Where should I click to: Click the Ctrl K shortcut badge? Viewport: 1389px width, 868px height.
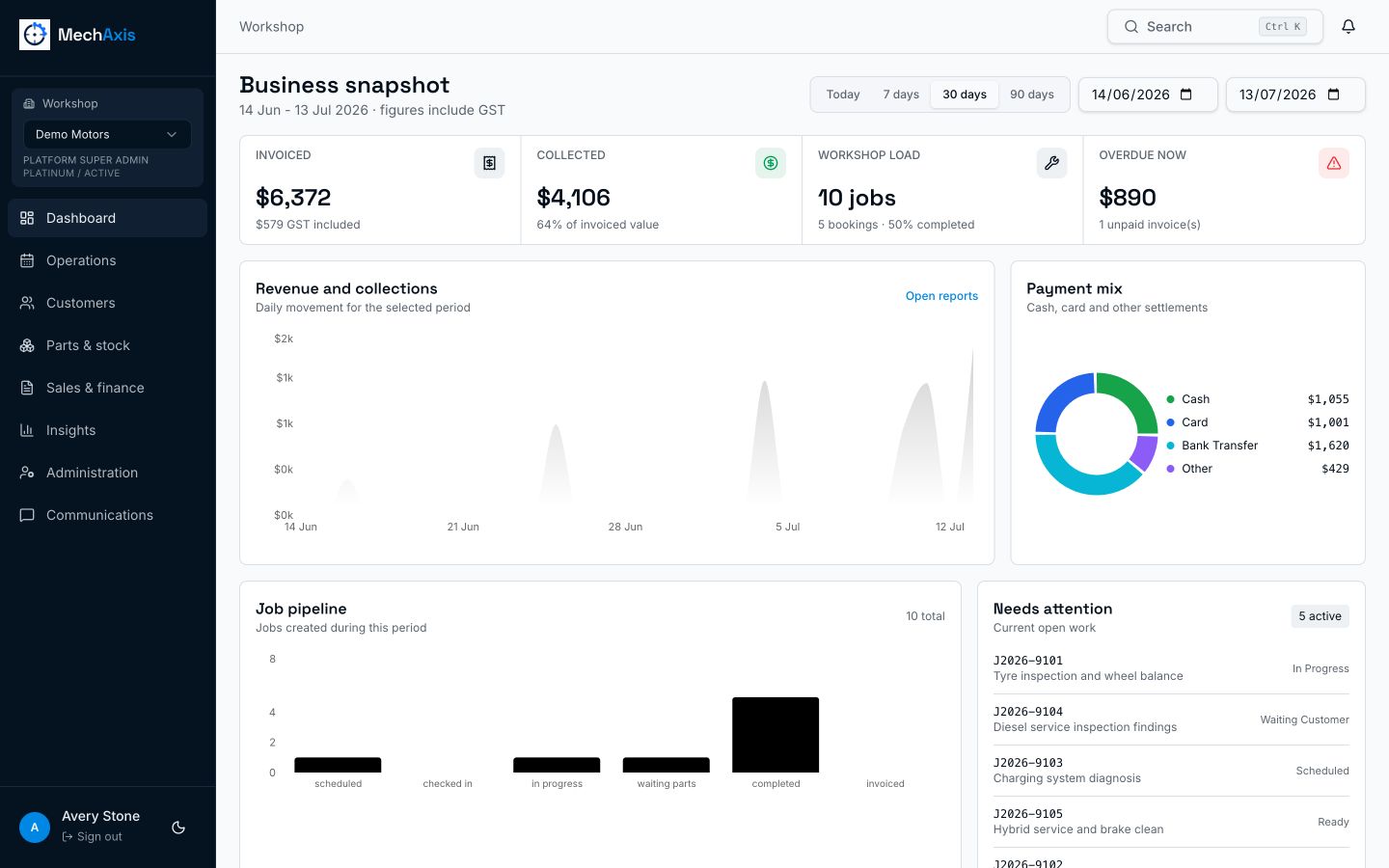click(1283, 27)
